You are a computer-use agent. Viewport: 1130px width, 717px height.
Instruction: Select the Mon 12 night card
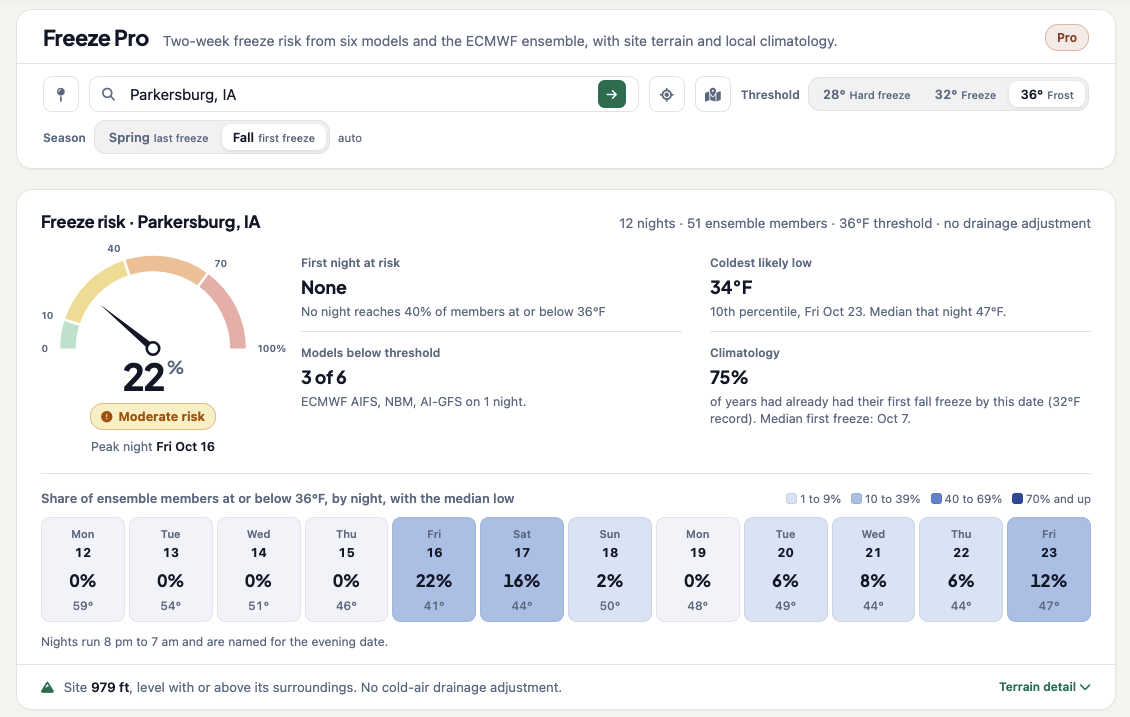click(x=83, y=569)
